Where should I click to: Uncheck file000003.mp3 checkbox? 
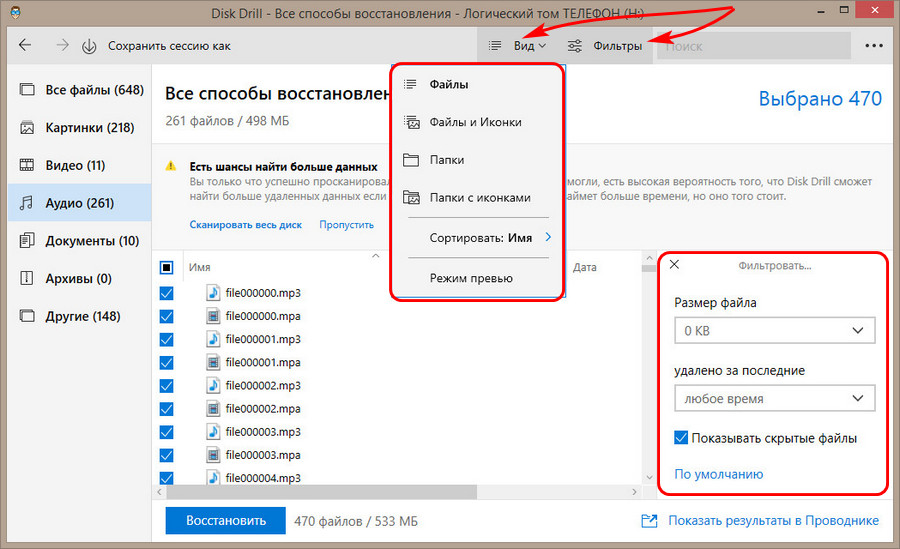(x=166, y=432)
